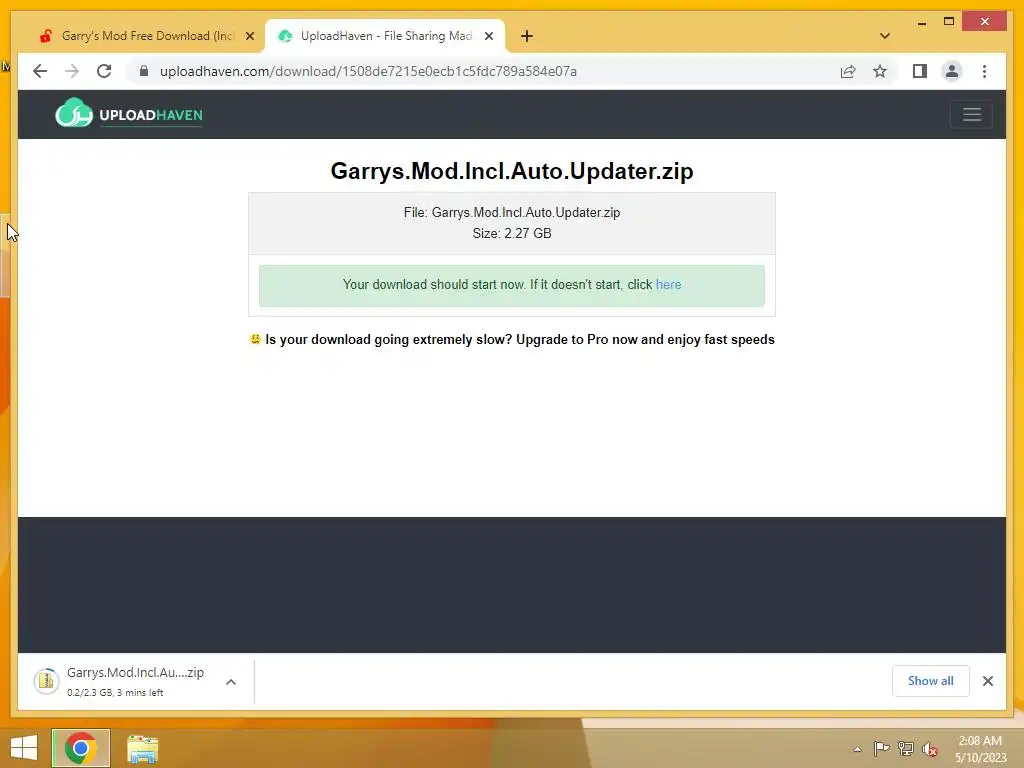The width and height of the screenshot is (1024, 768).
Task: Click the Garrys.Mod.Incl.Auto.Updater.zip heading
Action: (512, 171)
